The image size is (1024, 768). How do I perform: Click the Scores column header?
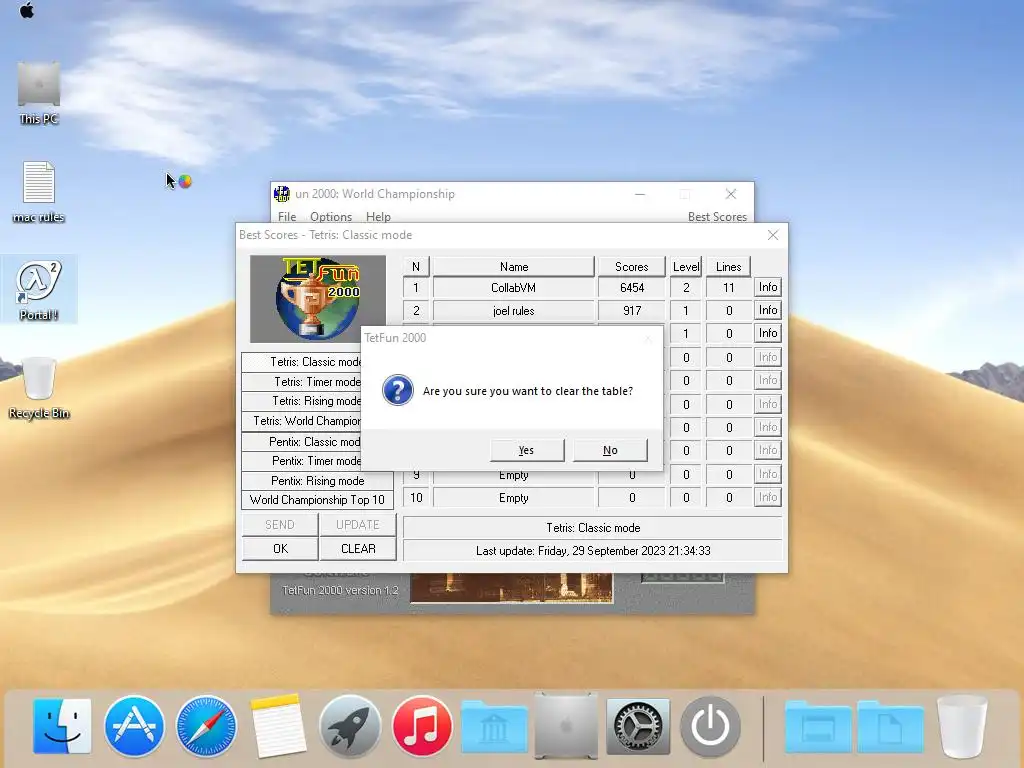point(632,266)
